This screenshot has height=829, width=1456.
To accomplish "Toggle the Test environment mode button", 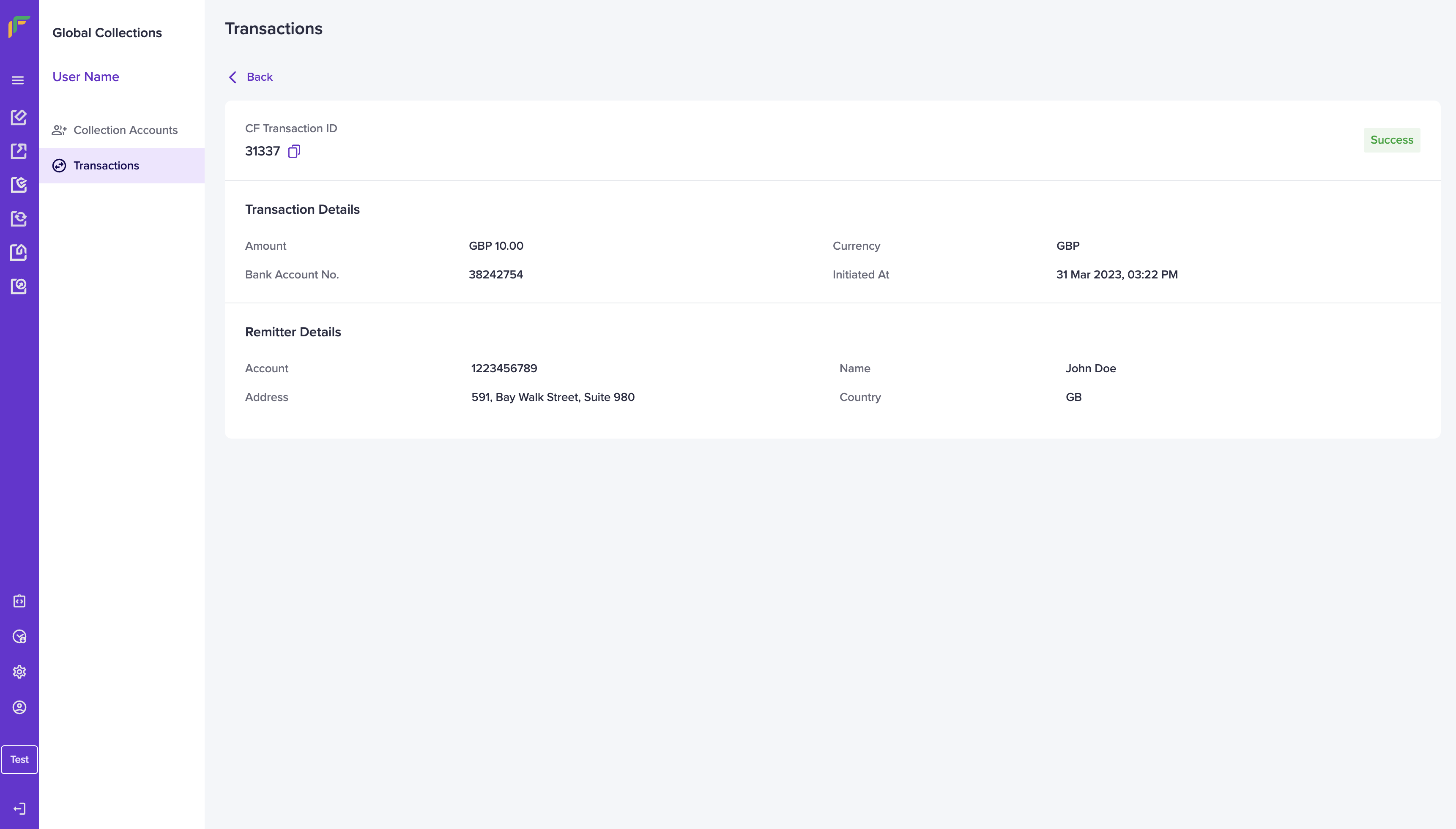I will pos(19,760).
